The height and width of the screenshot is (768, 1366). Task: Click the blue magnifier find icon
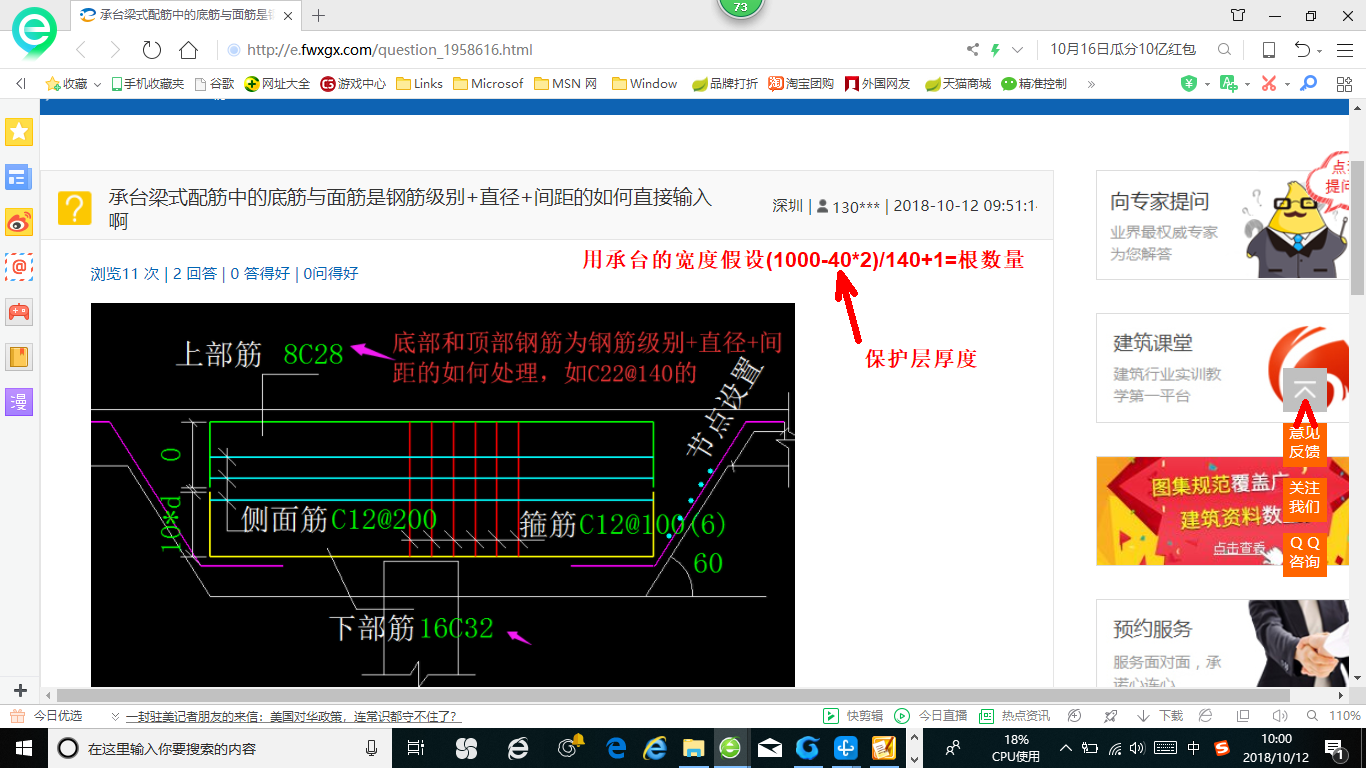(x=1308, y=84)
